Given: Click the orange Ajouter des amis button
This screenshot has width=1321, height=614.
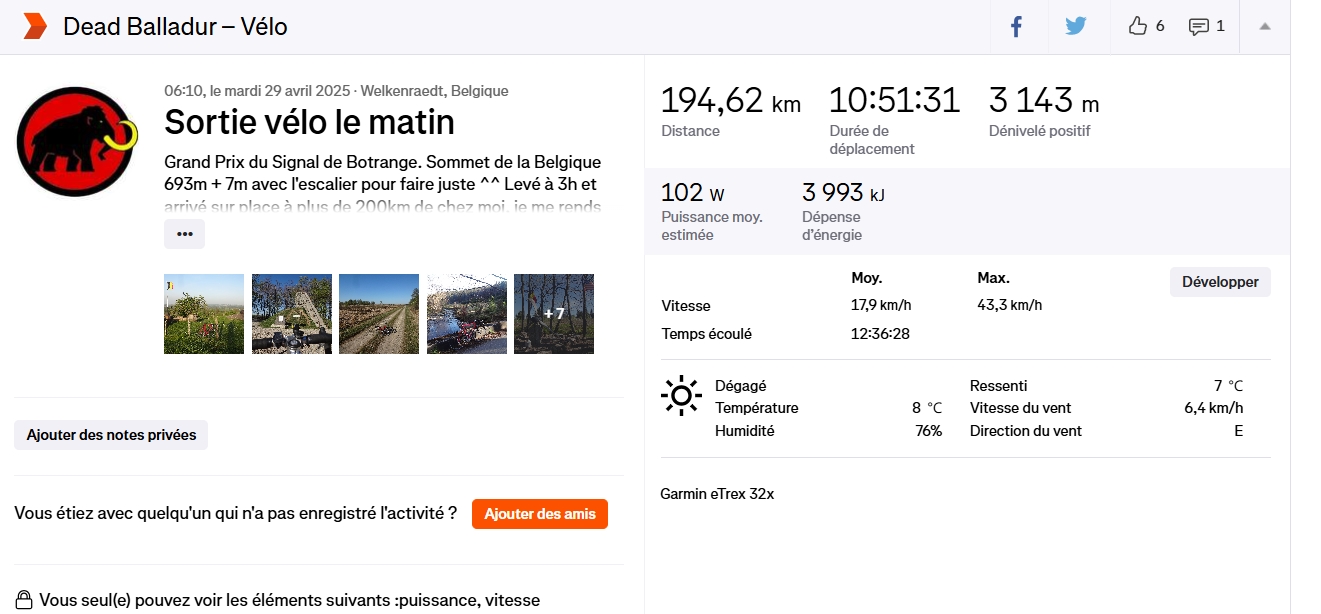Looking at the screenshot, I should [540, 514].
